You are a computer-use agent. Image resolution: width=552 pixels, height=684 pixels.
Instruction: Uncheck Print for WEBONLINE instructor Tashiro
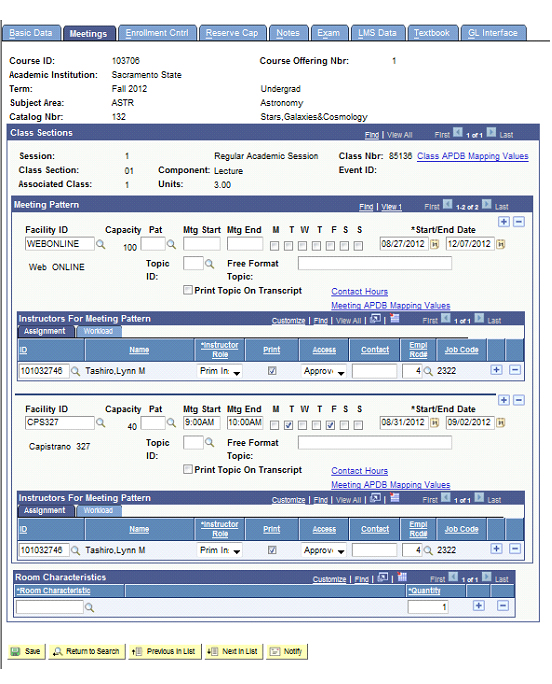pyautogui.click(x=272, y=371)
